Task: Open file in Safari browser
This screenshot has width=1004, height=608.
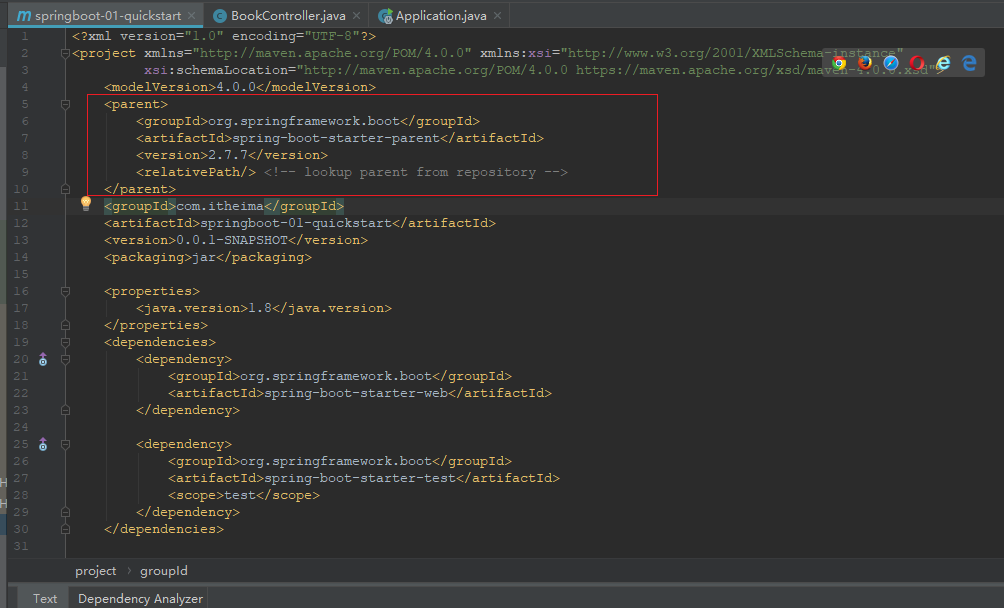Action: (891, 63)
